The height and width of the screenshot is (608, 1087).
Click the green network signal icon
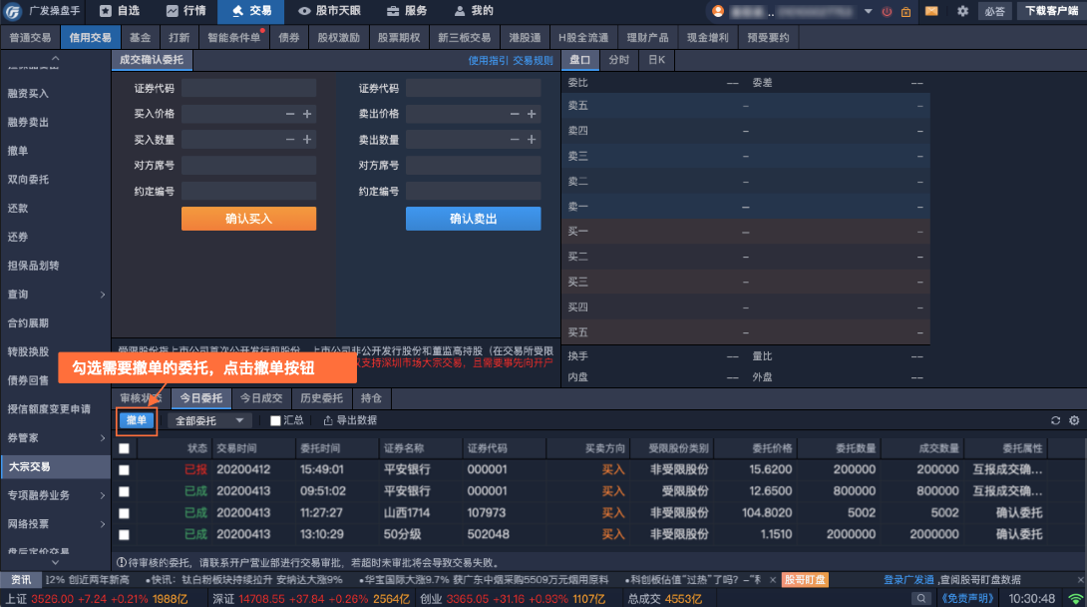pyautogui.click(x=1076, y=598)
